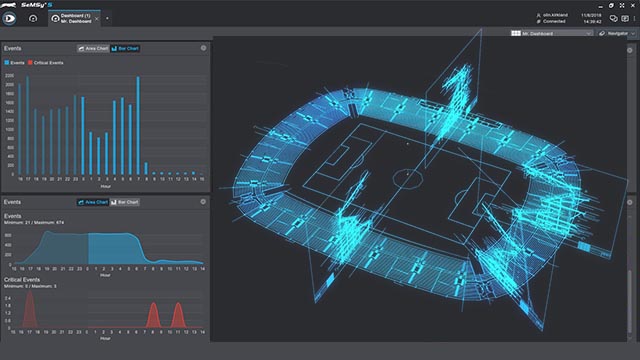Screen dimensions: 640x360
Task: Open the Navigator dropdown
Action: [x=618, y=33]
